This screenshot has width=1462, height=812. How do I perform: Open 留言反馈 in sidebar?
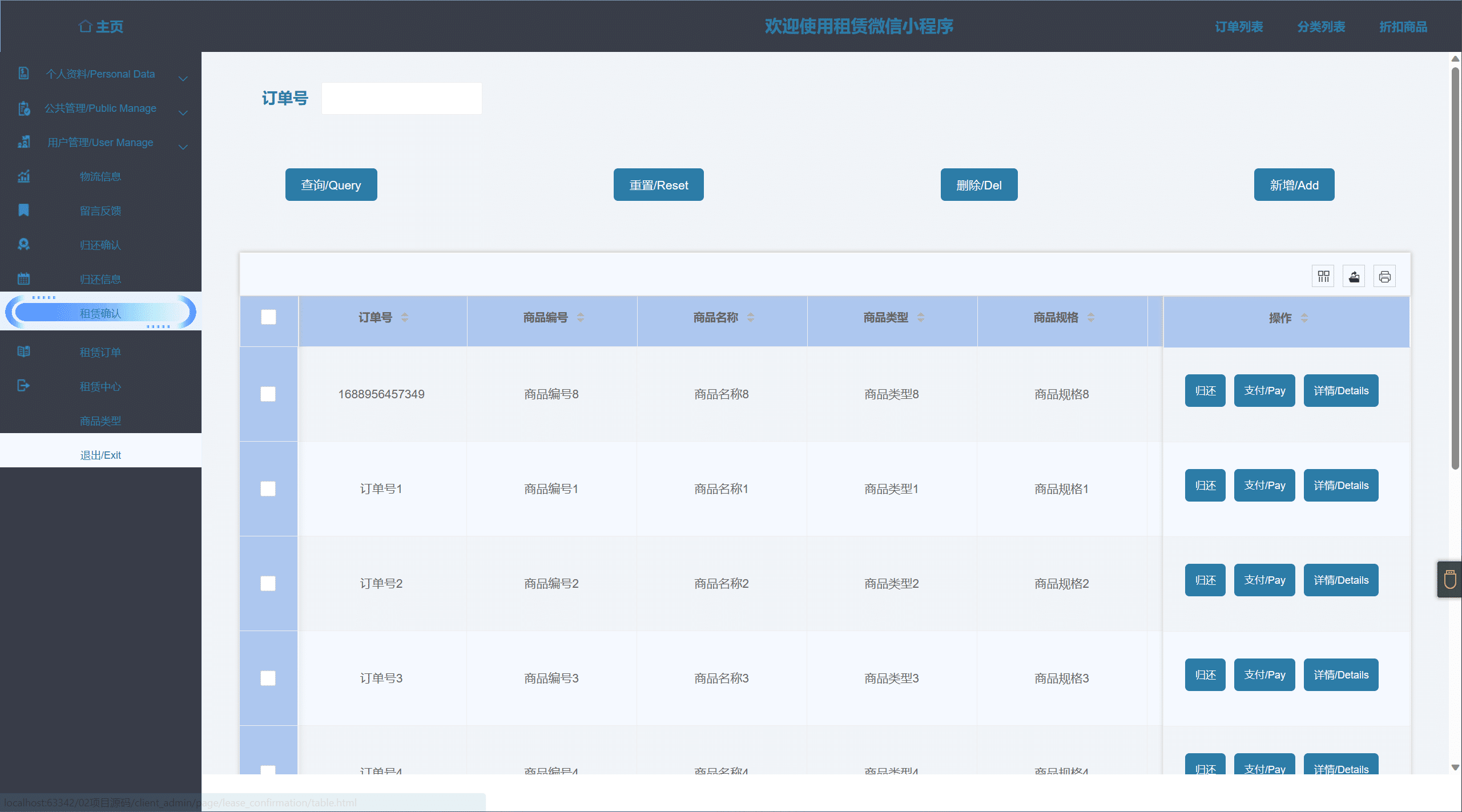point(100,211)
